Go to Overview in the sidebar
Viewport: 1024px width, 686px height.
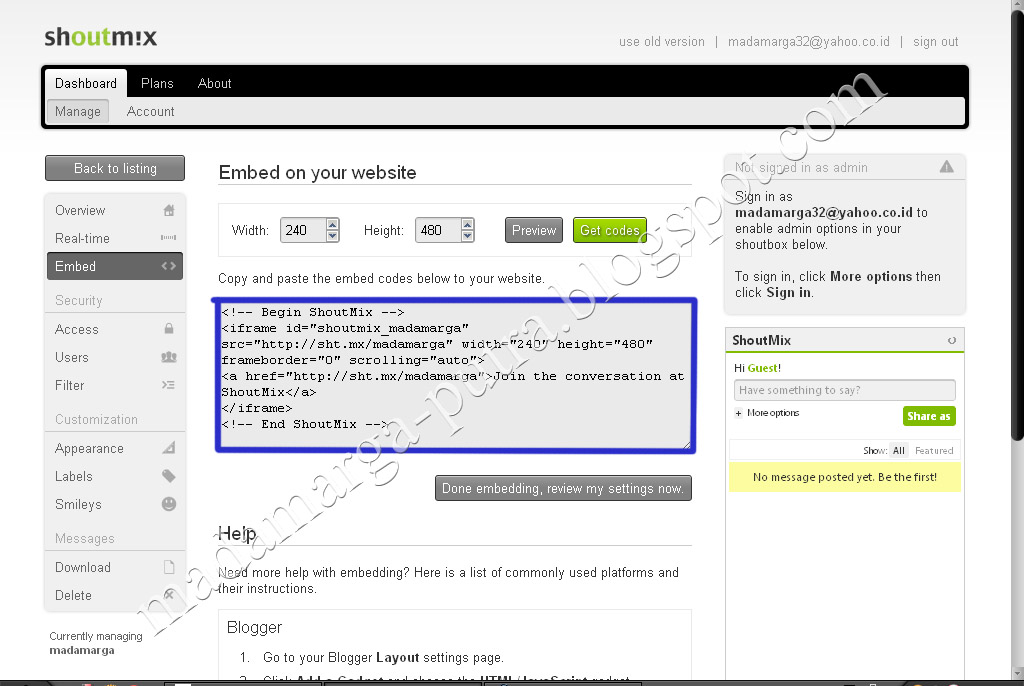(115, 210)
